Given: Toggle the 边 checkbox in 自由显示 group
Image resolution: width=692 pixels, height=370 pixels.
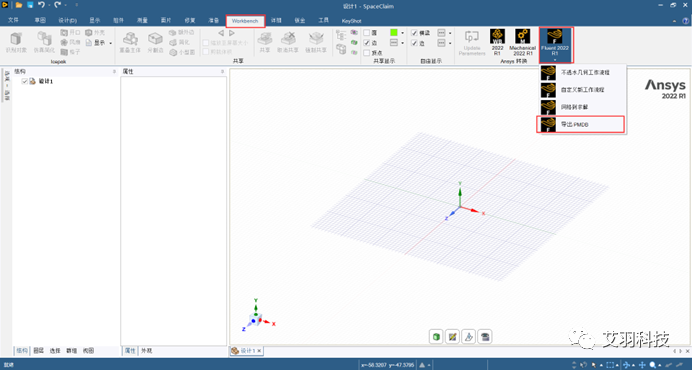Looking at the screenshot, I should point(414,43).
